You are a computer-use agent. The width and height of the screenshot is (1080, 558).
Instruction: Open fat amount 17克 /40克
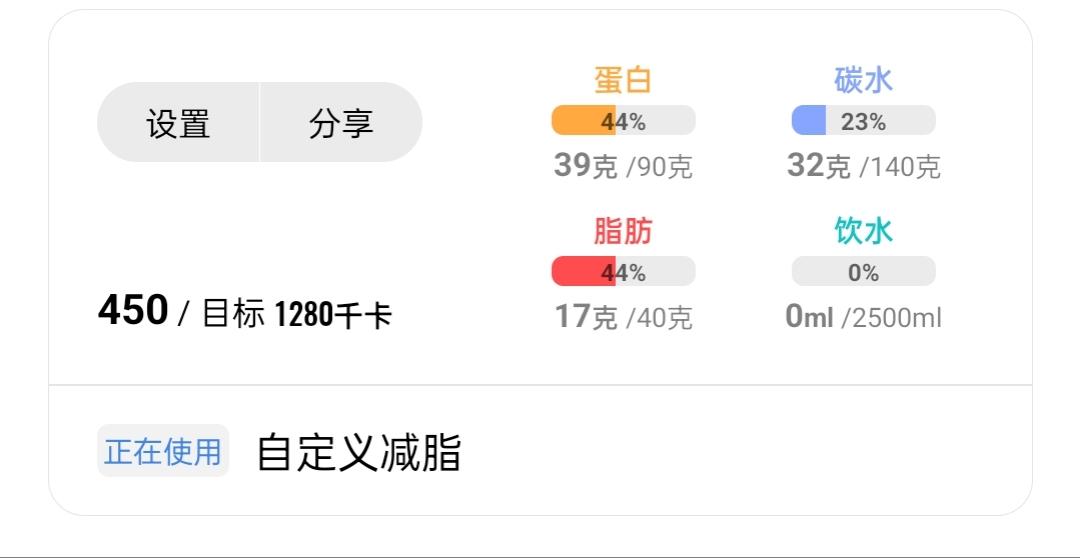(622, 317)
